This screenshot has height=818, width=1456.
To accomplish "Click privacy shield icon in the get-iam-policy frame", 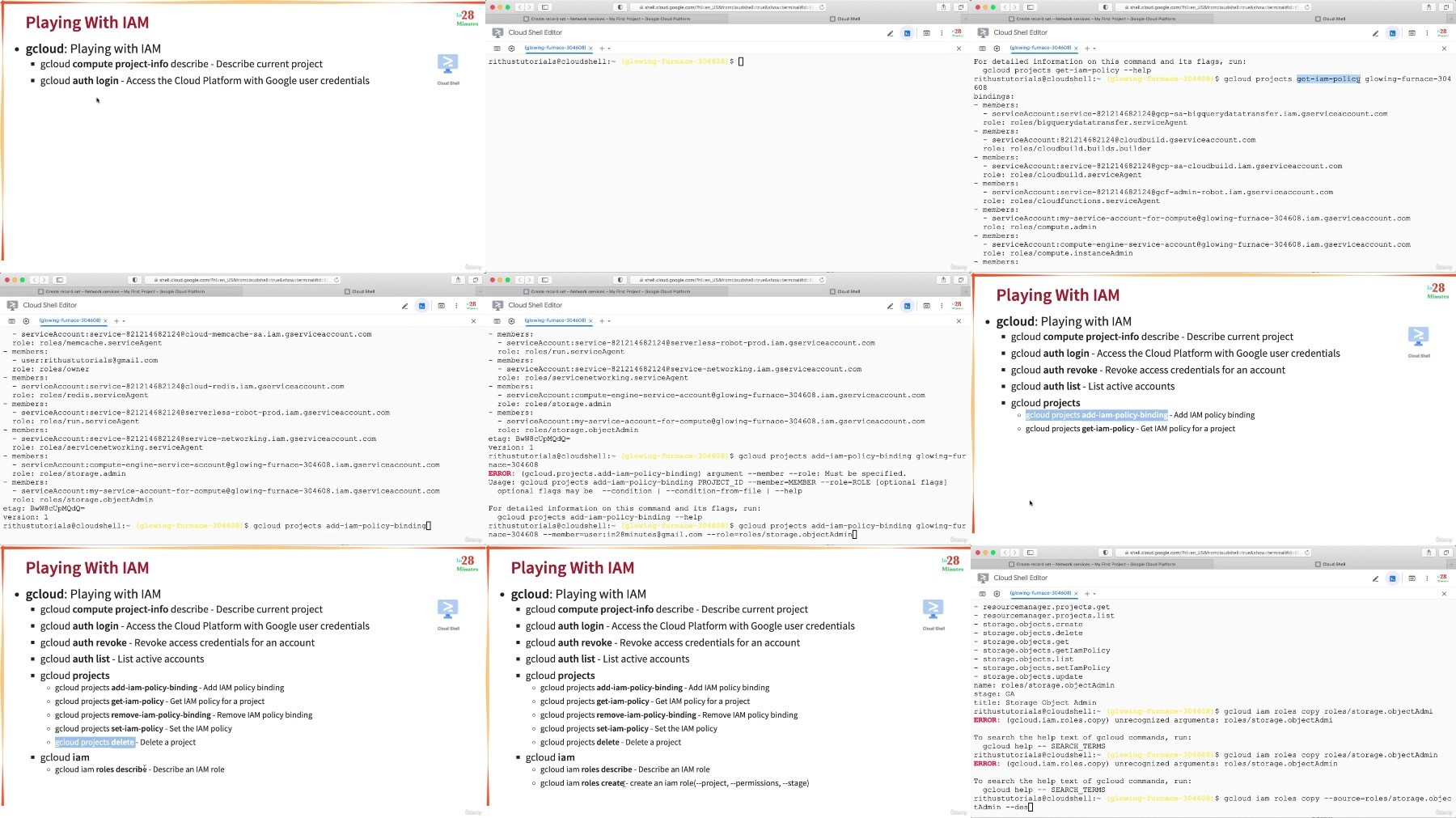I will click(x=1105, y=7).
